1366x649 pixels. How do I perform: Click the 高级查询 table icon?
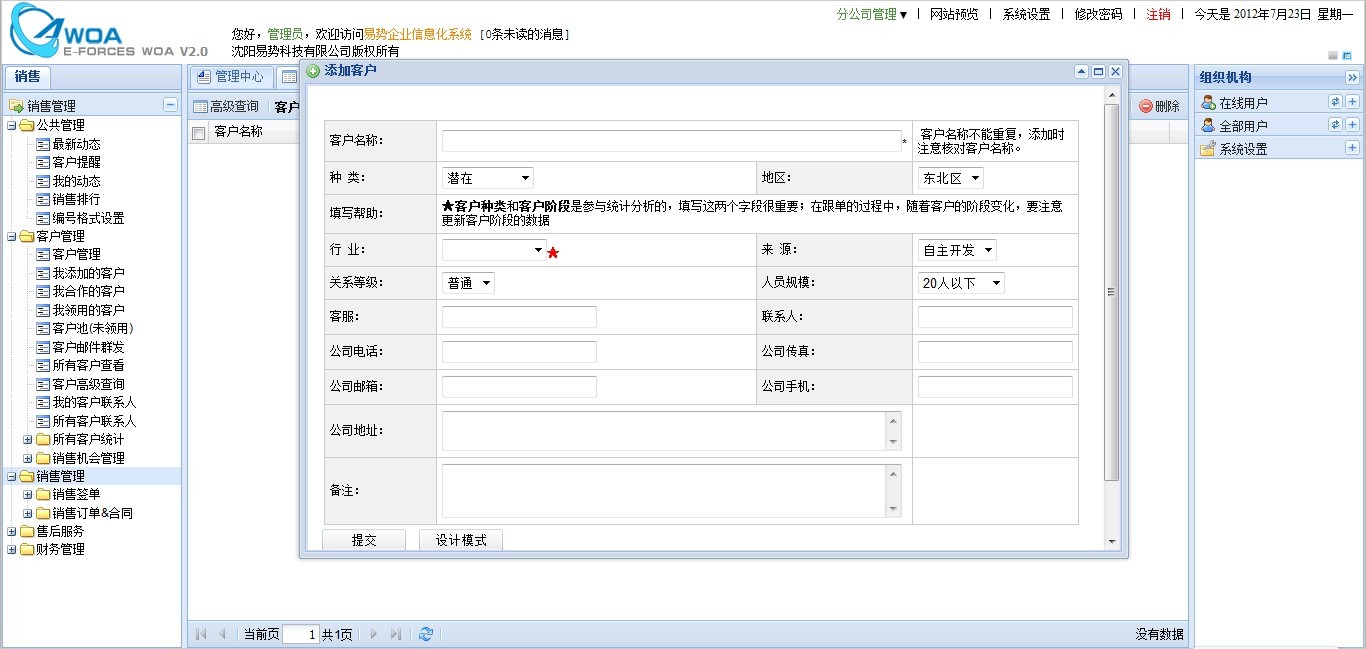pos(200,107)
